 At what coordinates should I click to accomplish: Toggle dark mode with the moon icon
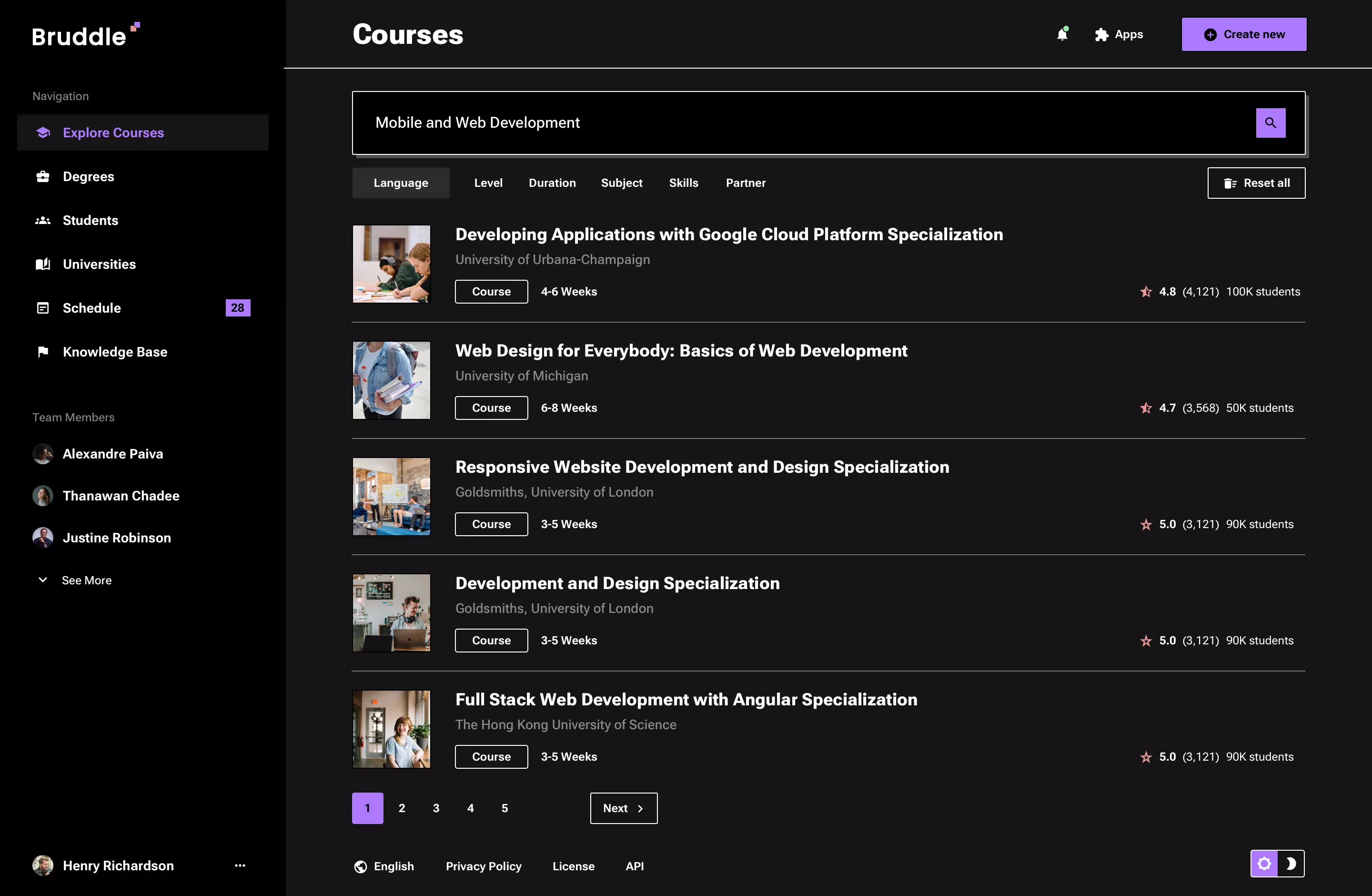coord(1292,863)
